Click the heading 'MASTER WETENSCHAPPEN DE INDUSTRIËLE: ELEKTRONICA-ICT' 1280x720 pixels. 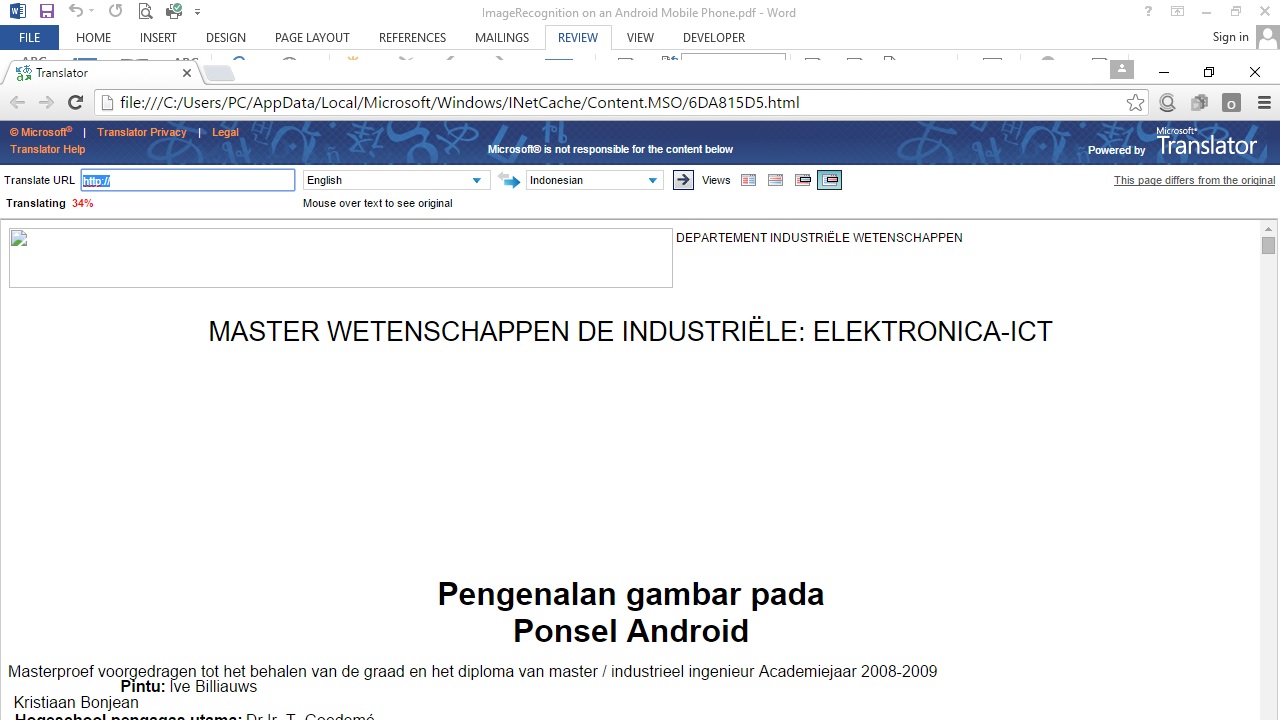tap(631, 332)
